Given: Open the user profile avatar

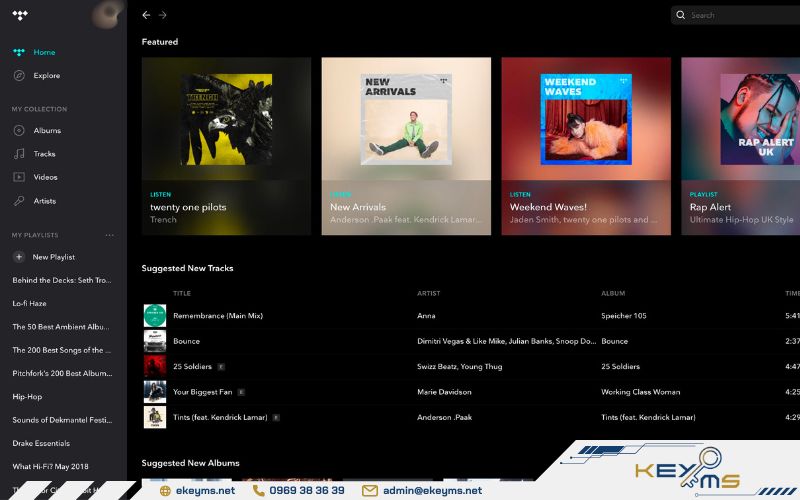Looking at the screenshot, I should [x=107, y=14].
